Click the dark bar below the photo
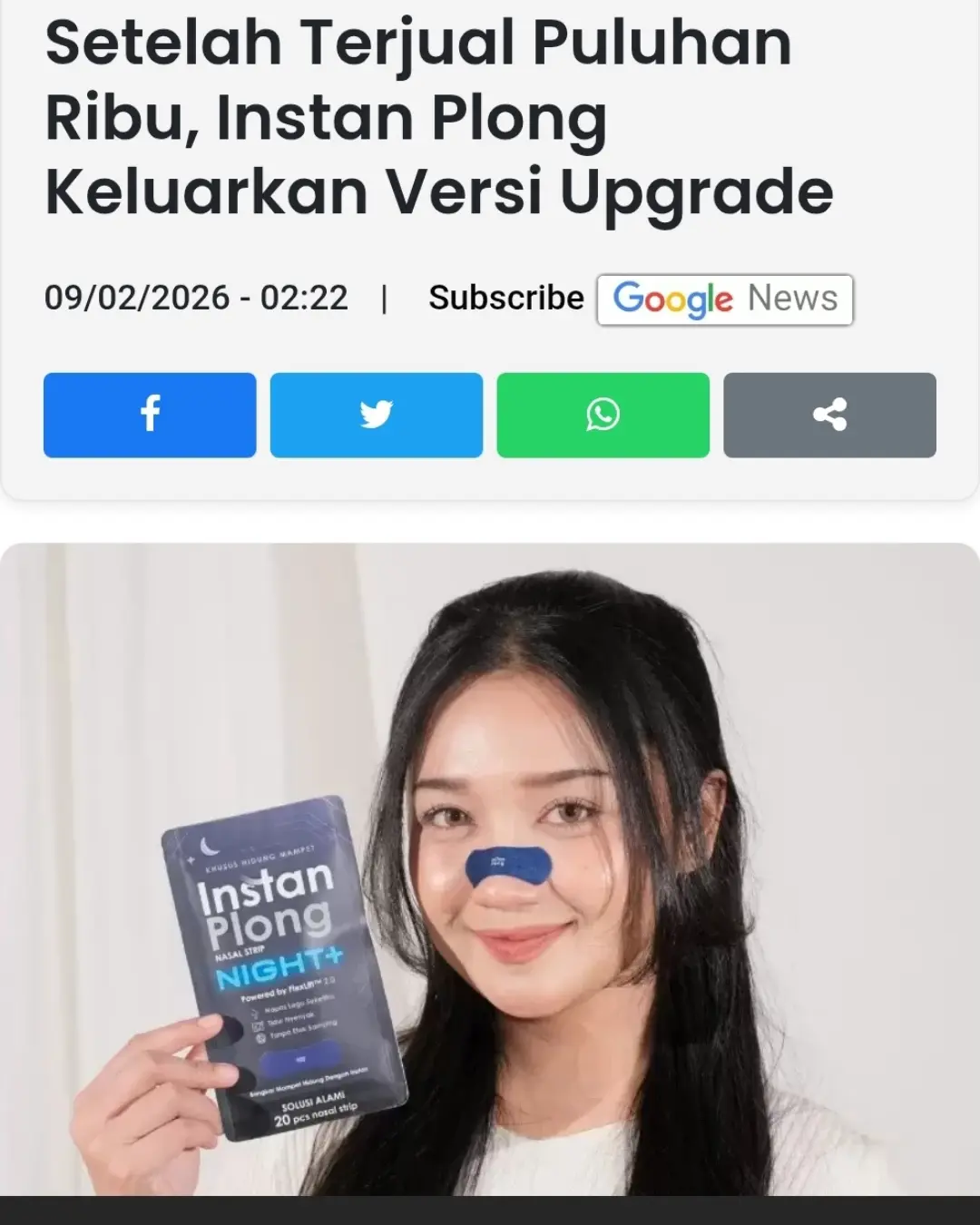980x1225 pixels. click(x=490, y=1210)
